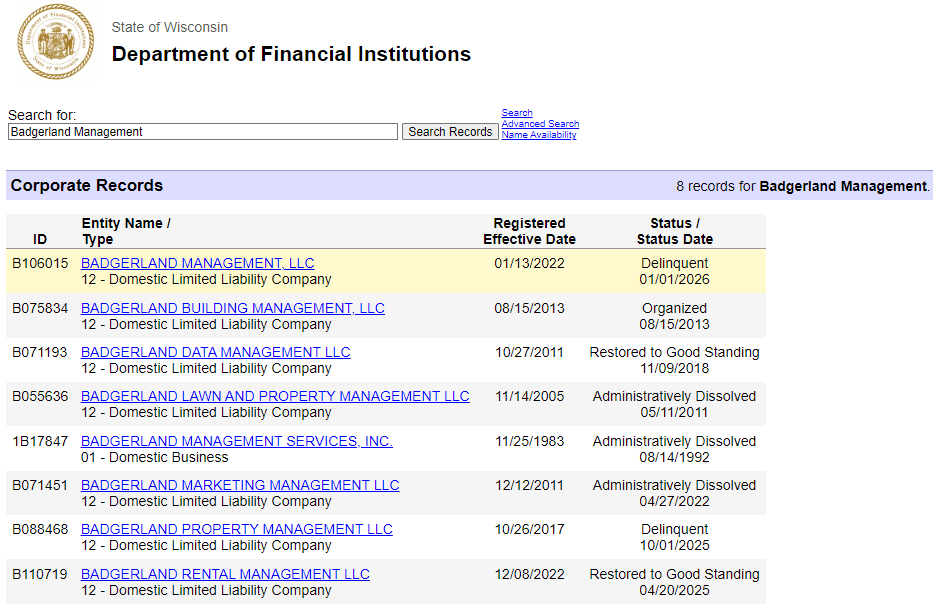The width and height of the screenshot is (933, 615).
Task: Click the Search for text field
Action: (203, 131)
